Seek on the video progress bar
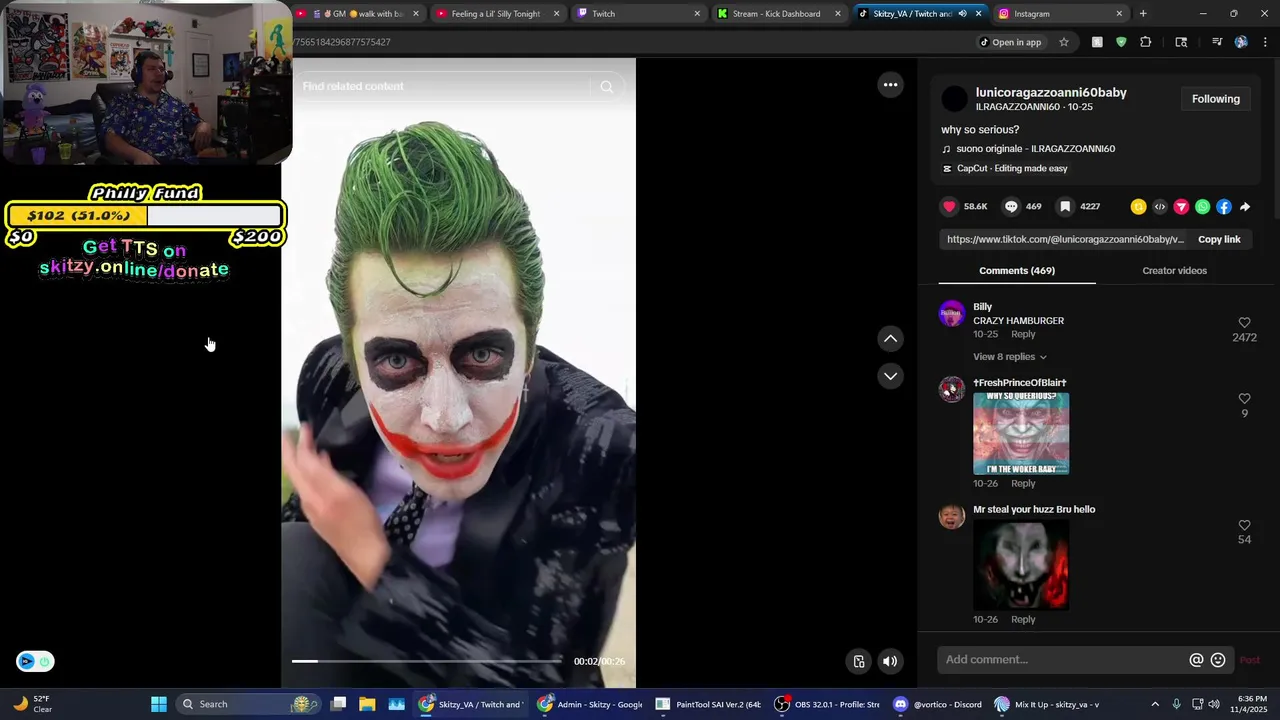 tap(427, 661)
